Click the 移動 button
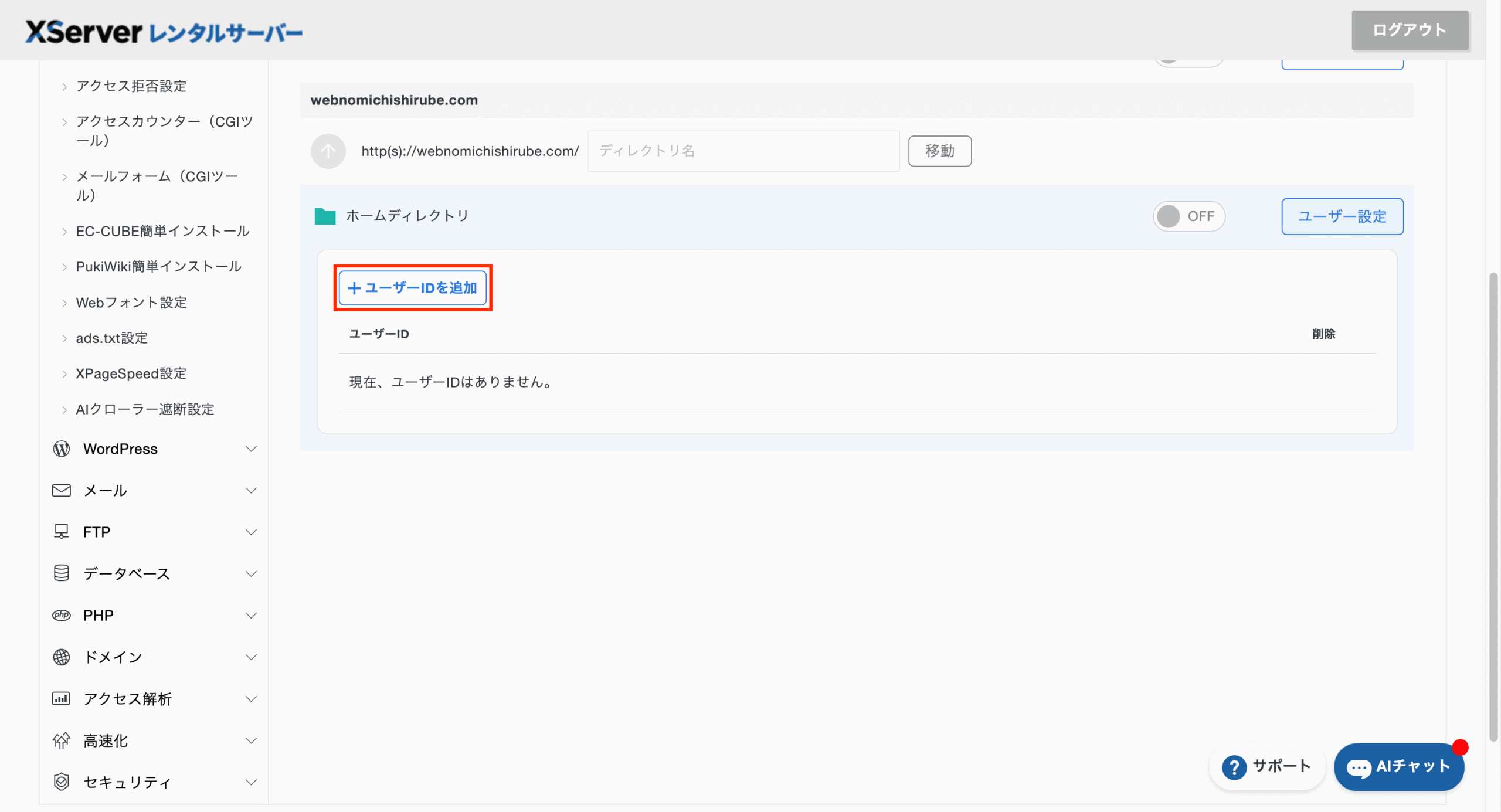Viewport: 1501px width, 812px height. [x=940, y=151]
